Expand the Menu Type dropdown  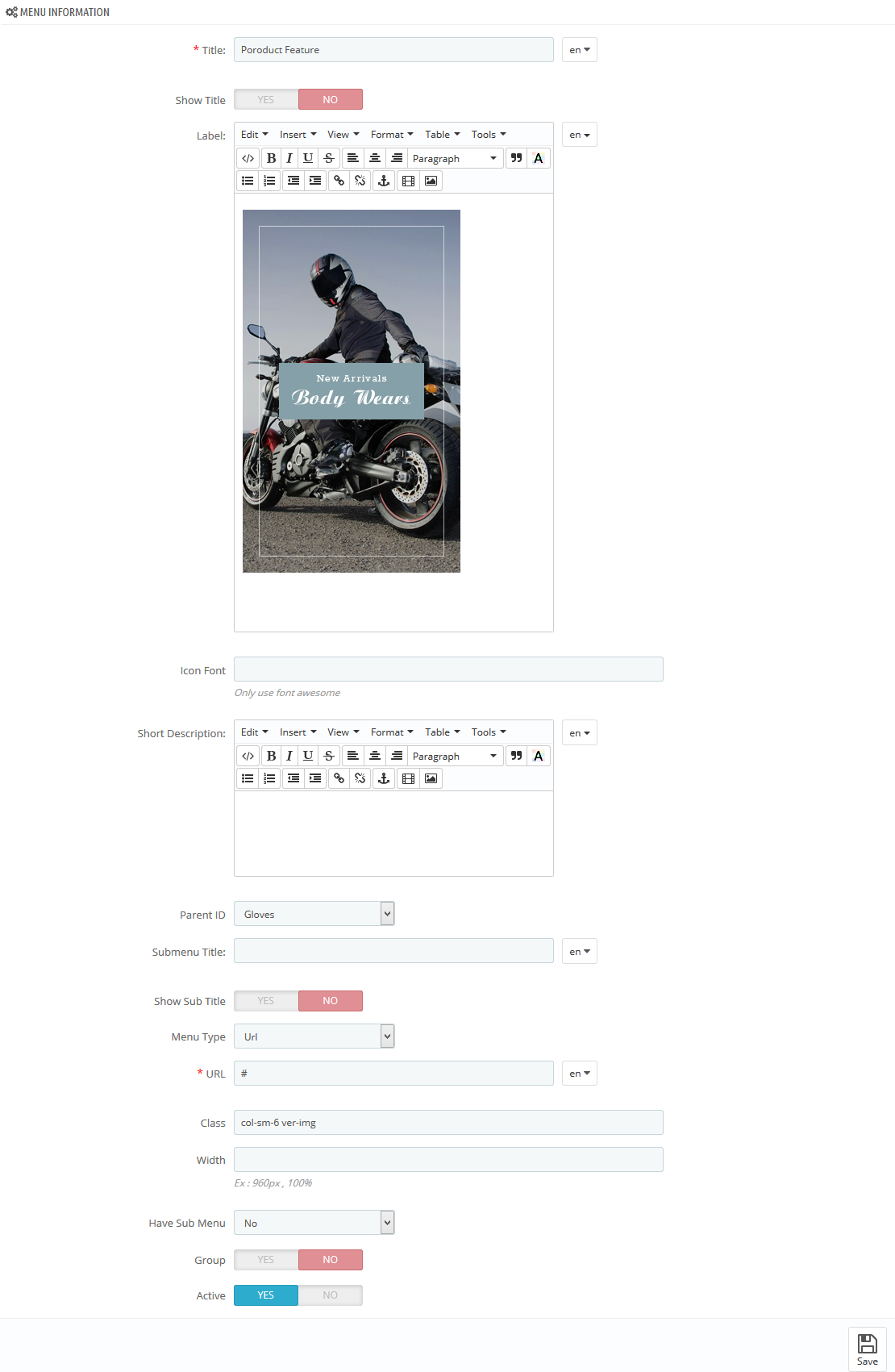click(x=314, y=1036)
